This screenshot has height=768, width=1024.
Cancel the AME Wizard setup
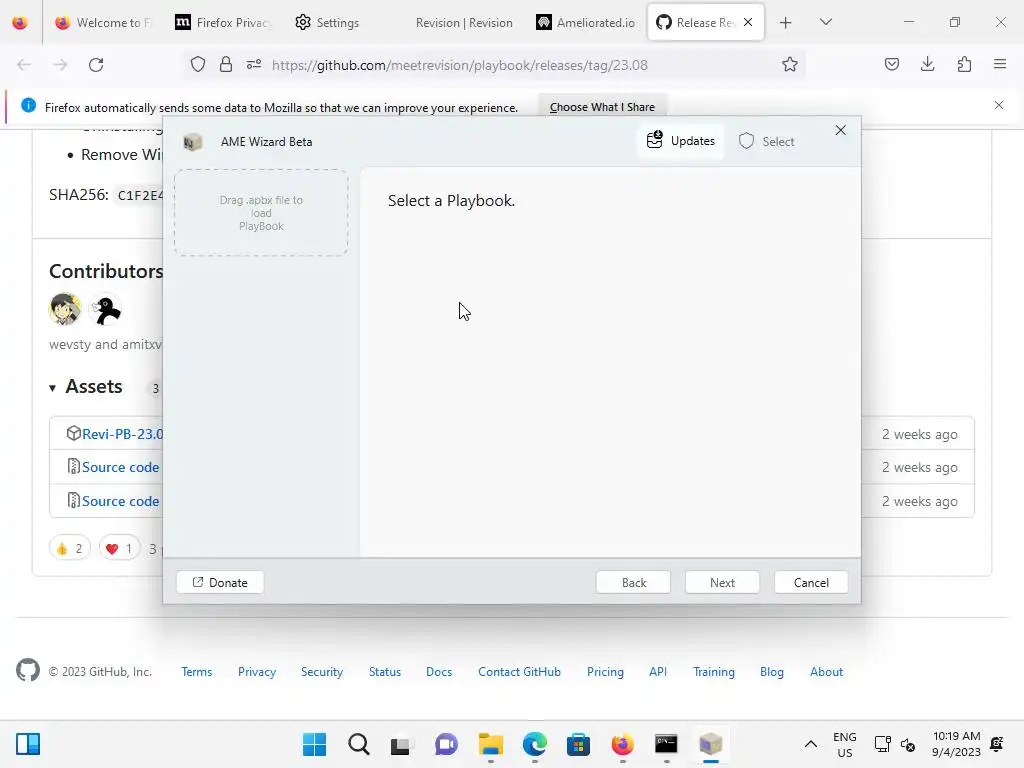810,582
